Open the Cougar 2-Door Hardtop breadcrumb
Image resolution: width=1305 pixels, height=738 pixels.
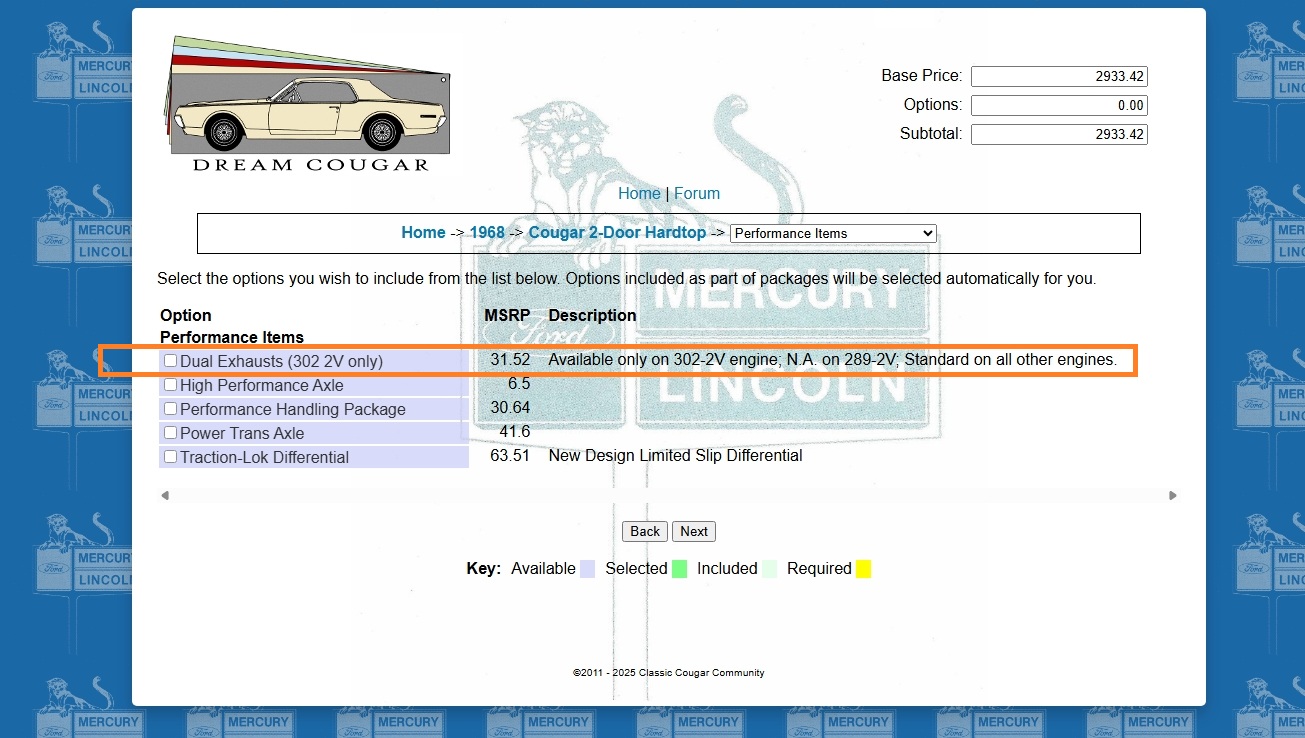[617, 232]
